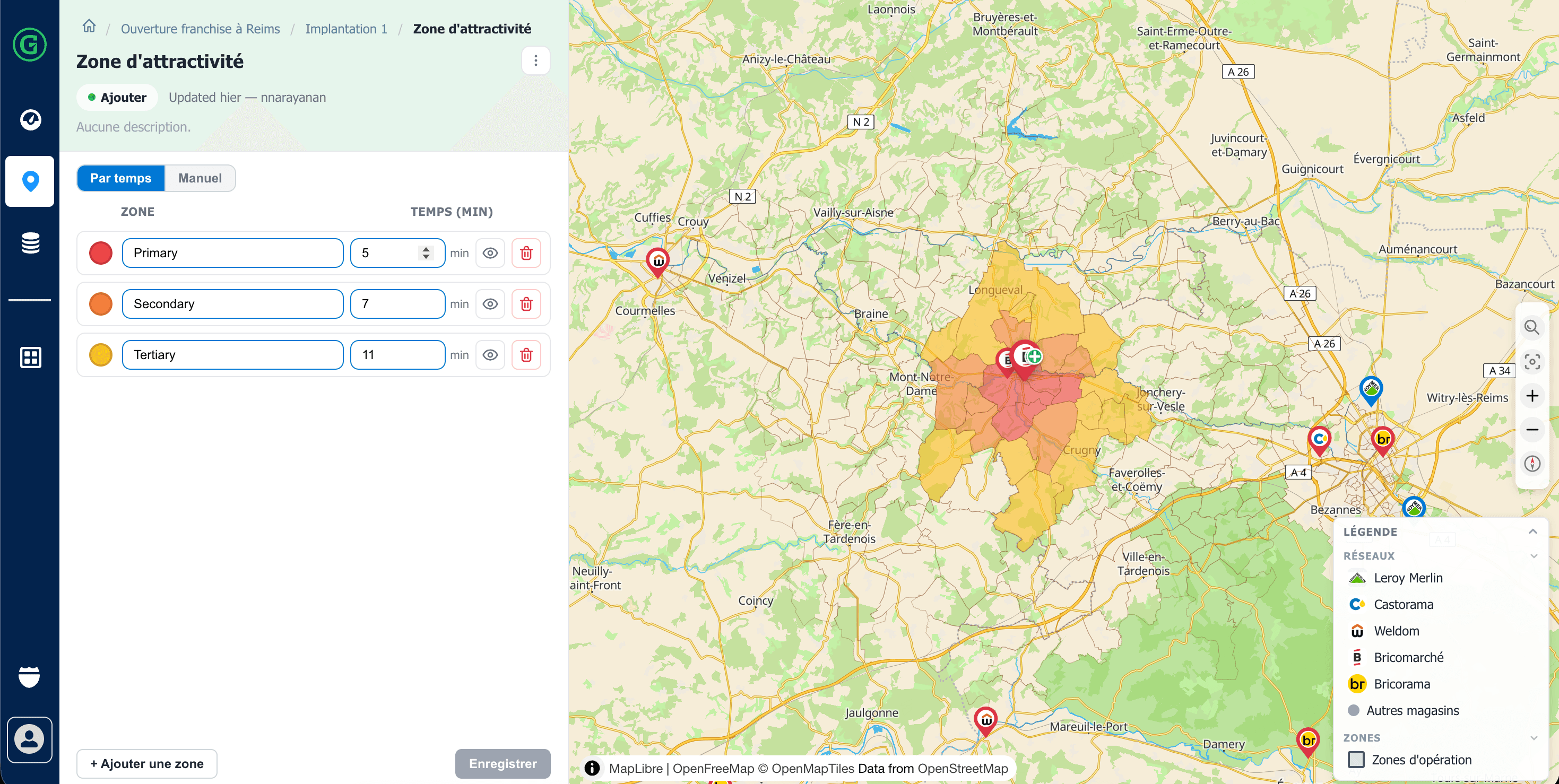Click the yellow Tertiary color swatch
1559x784 pixels.
[x=100, y=354]
